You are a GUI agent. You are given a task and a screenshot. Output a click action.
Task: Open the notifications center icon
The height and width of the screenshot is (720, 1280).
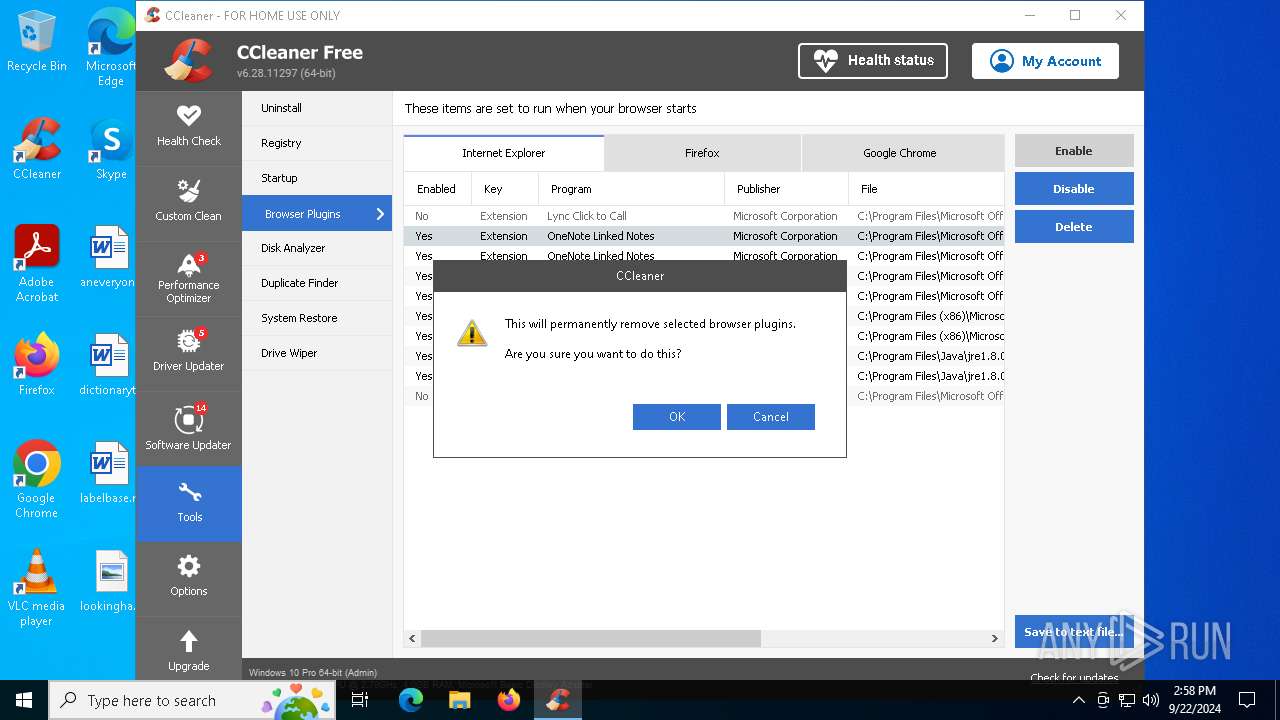(1247, 700)
